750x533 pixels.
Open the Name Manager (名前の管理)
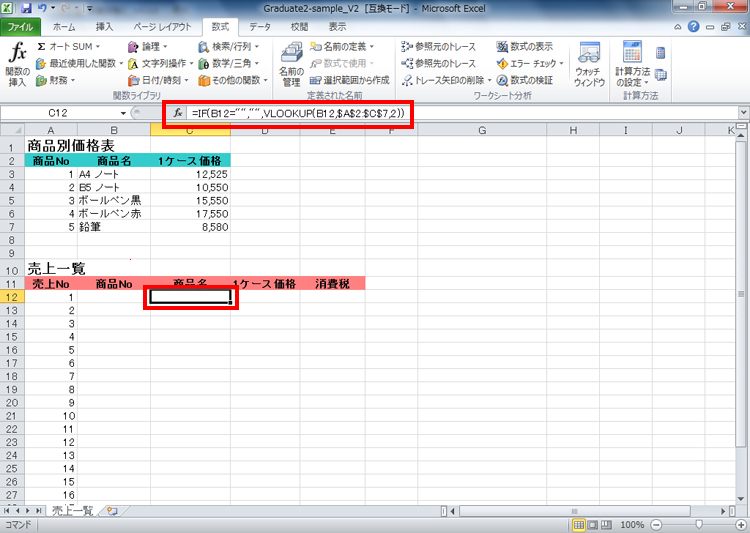click(x=291, y=65)
